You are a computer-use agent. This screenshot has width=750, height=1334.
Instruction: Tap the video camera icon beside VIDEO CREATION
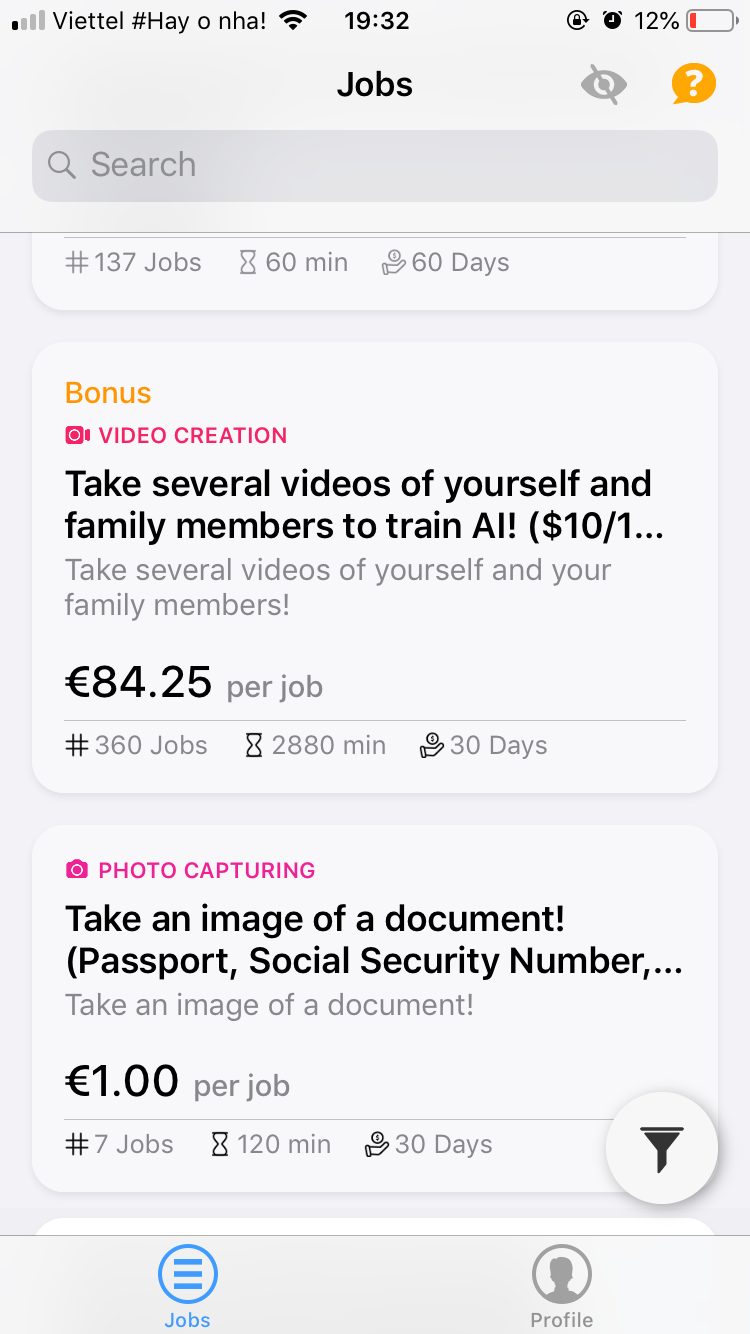point(78,435)
